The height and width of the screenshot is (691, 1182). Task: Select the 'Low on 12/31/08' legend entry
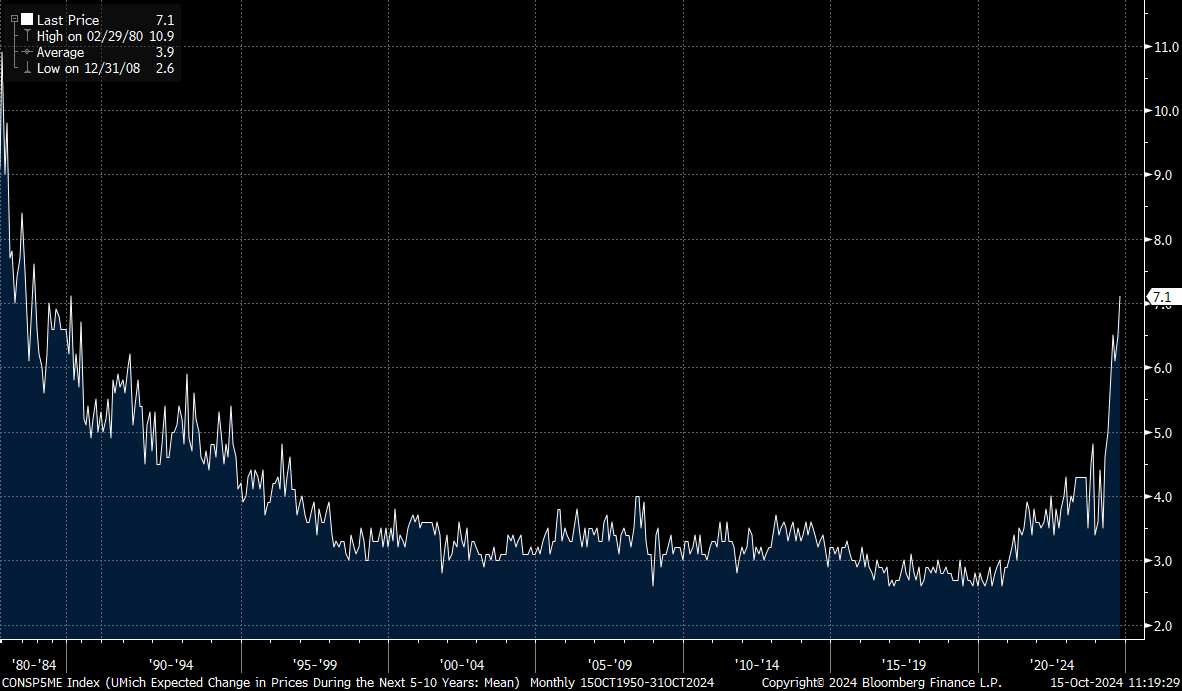click(88, 68)
